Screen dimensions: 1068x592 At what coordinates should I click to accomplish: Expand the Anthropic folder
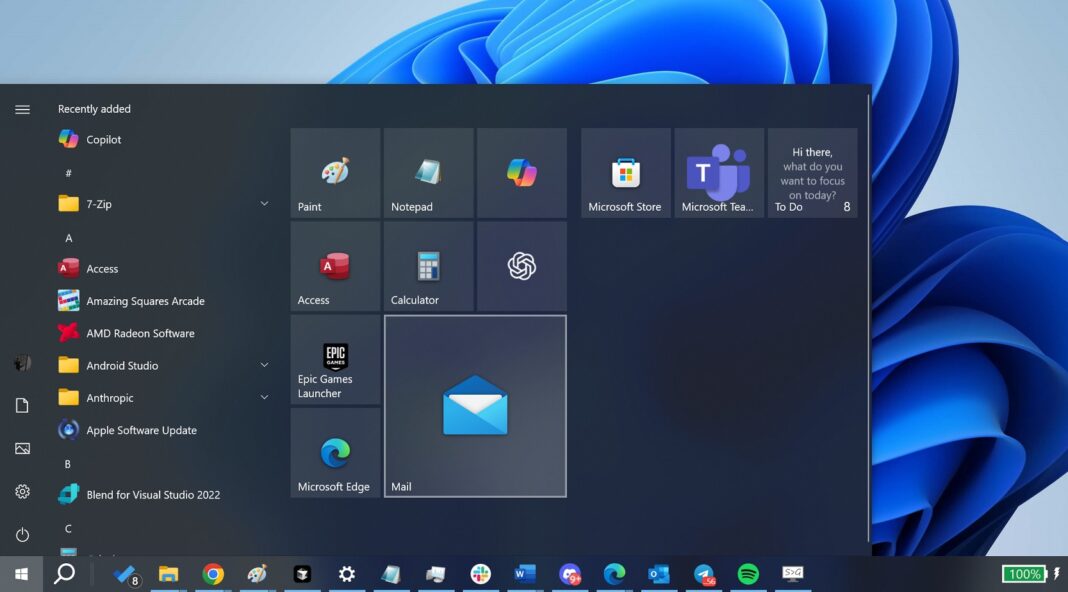pyautogui.click(x=264, y=397)
